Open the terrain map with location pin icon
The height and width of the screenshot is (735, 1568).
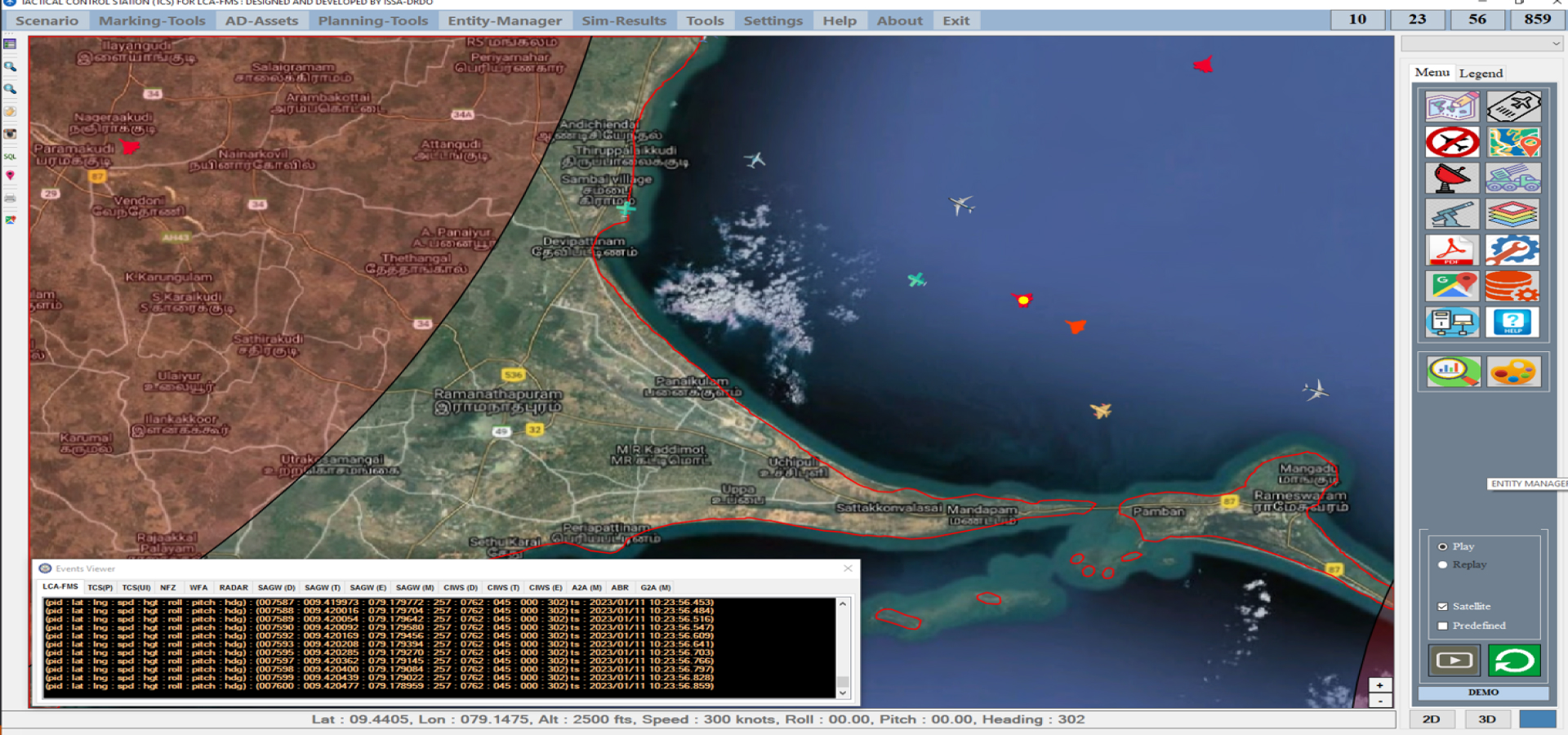1513,142
